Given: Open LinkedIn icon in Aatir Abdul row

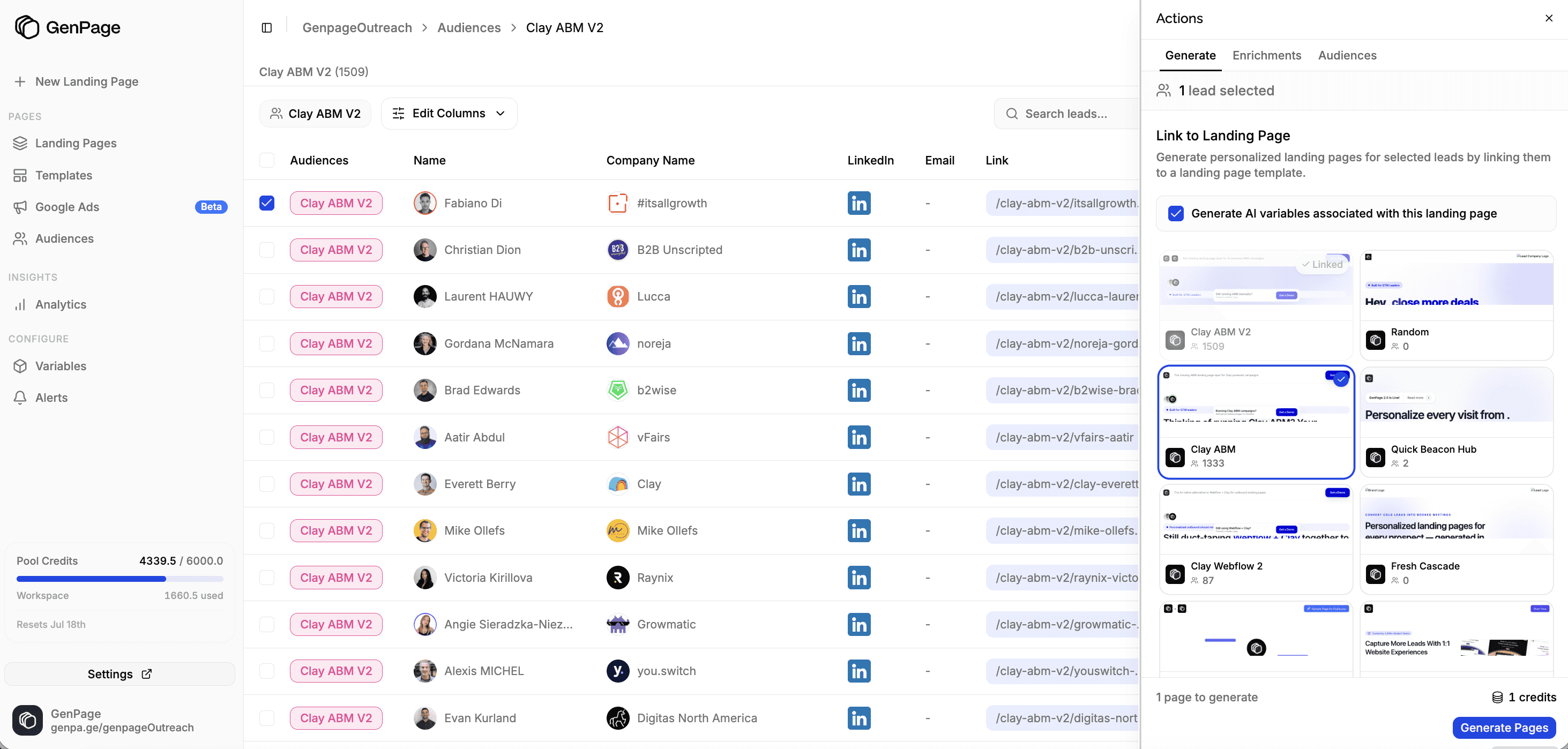Looking at the screenshot, I should coord(859,438).
